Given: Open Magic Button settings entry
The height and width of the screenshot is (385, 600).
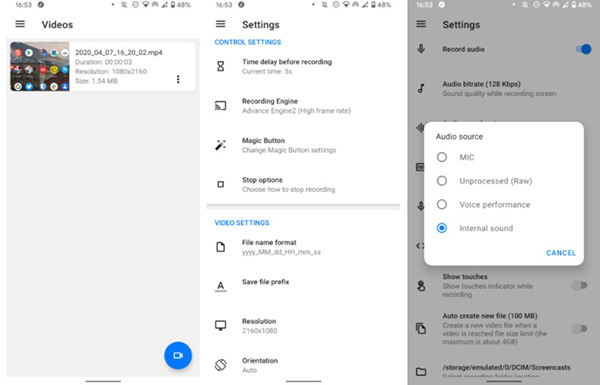Looking at the screenshot, I should click(303, 145).
